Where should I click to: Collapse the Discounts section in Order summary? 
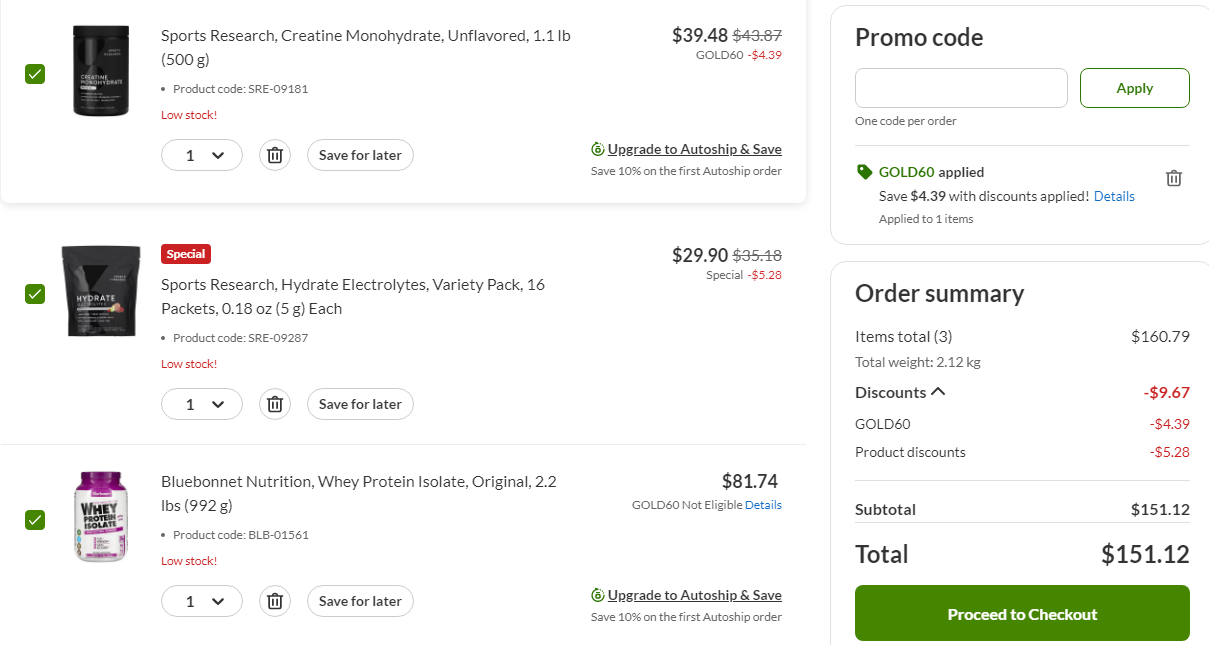(x=938, y=392)
